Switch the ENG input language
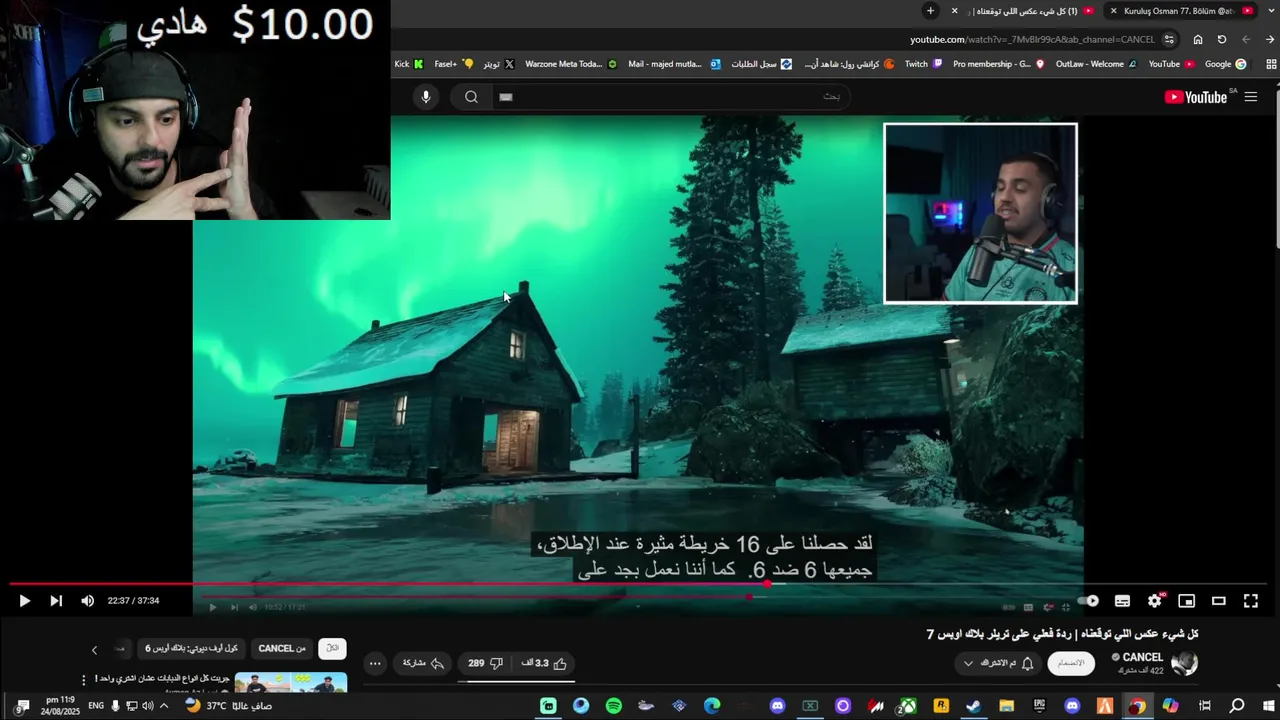Viewport: 1280px width, 720px height. [96, 706]
